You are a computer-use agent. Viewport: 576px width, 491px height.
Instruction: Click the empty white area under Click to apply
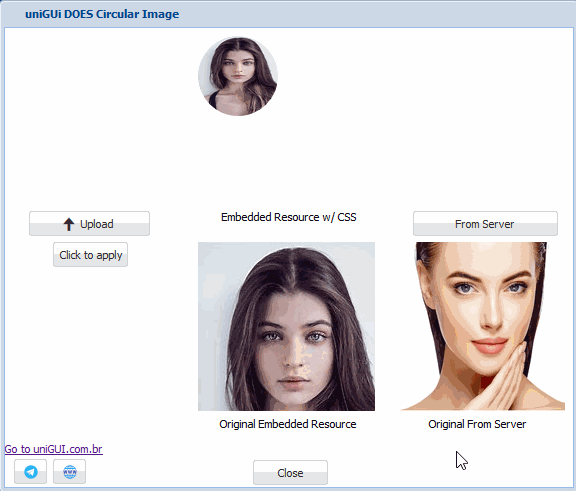90,349
